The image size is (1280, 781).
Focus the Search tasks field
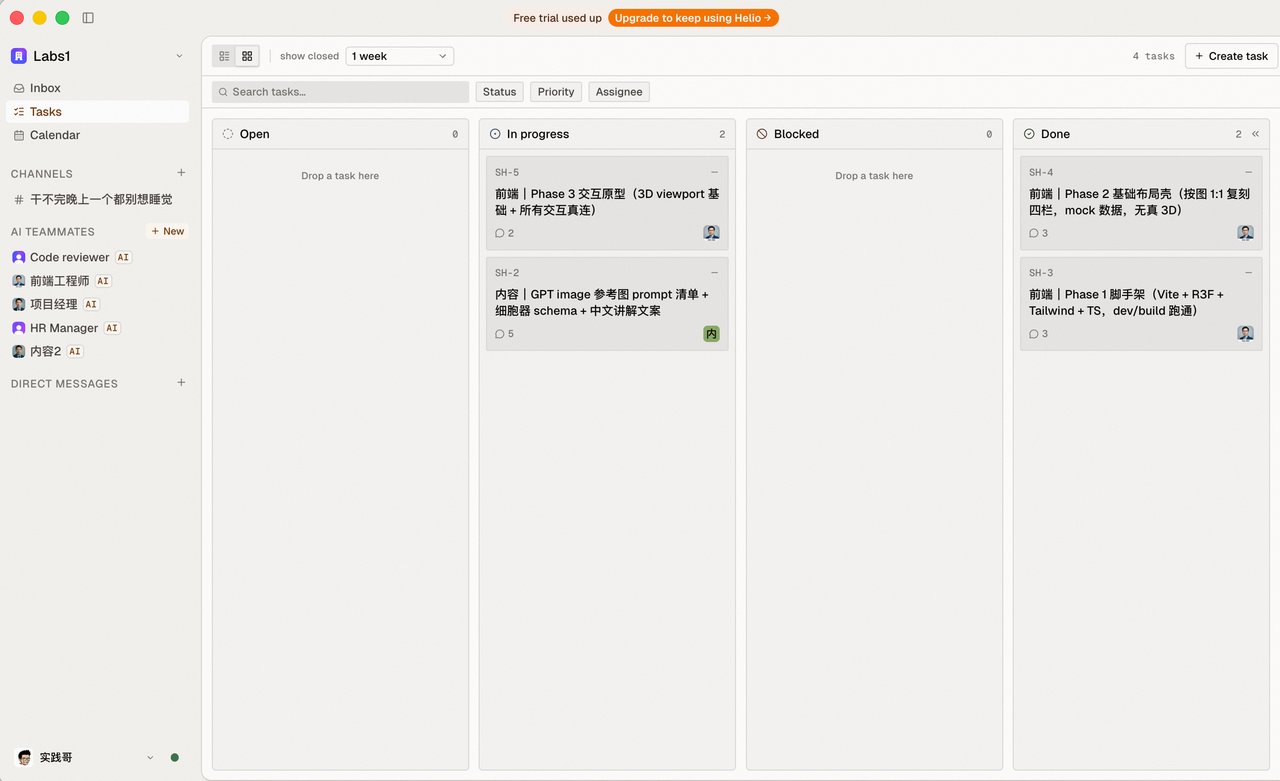[340, 92]
